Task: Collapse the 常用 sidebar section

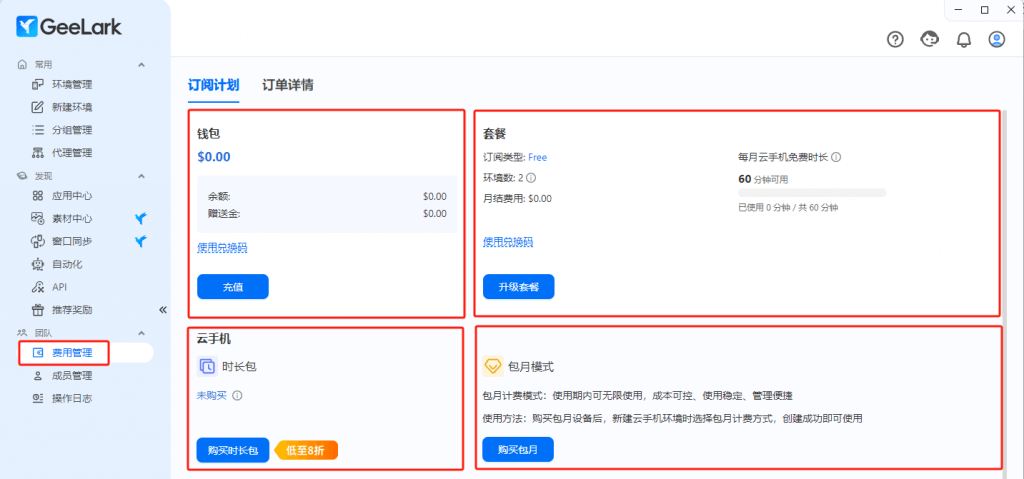Action: [x=141, y=65]
